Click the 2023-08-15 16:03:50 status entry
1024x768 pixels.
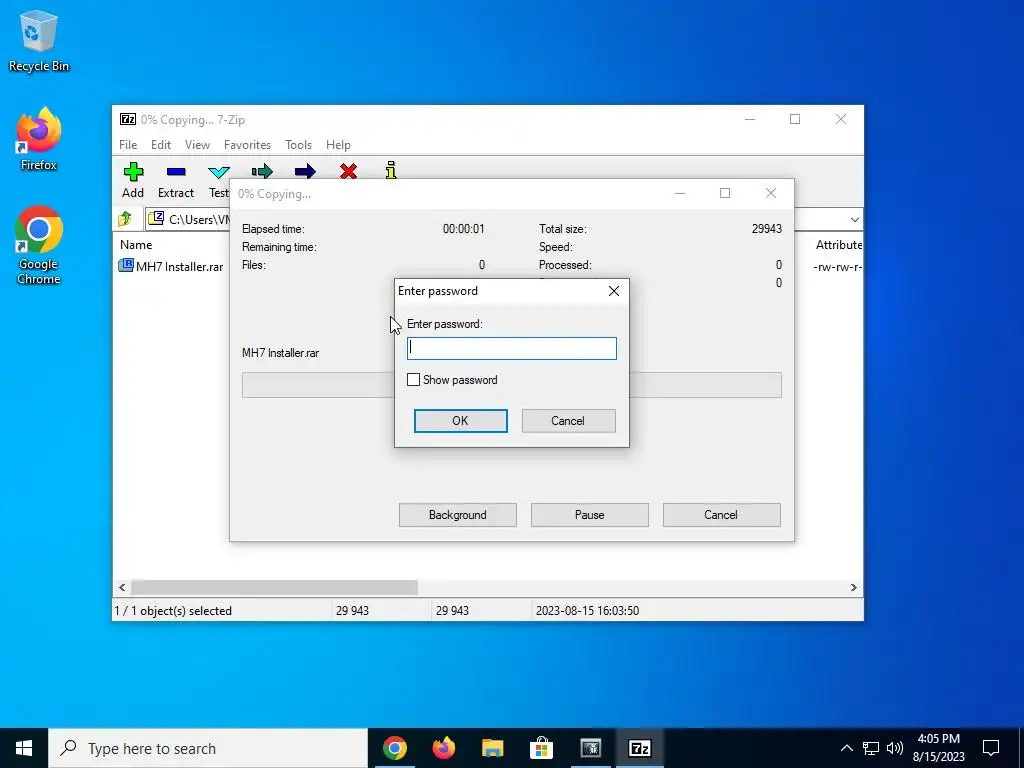tap(587, 611)
